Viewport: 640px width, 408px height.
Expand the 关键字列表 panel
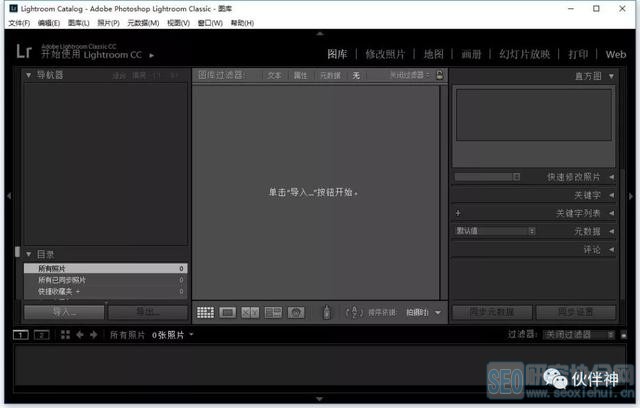(611, 213)
